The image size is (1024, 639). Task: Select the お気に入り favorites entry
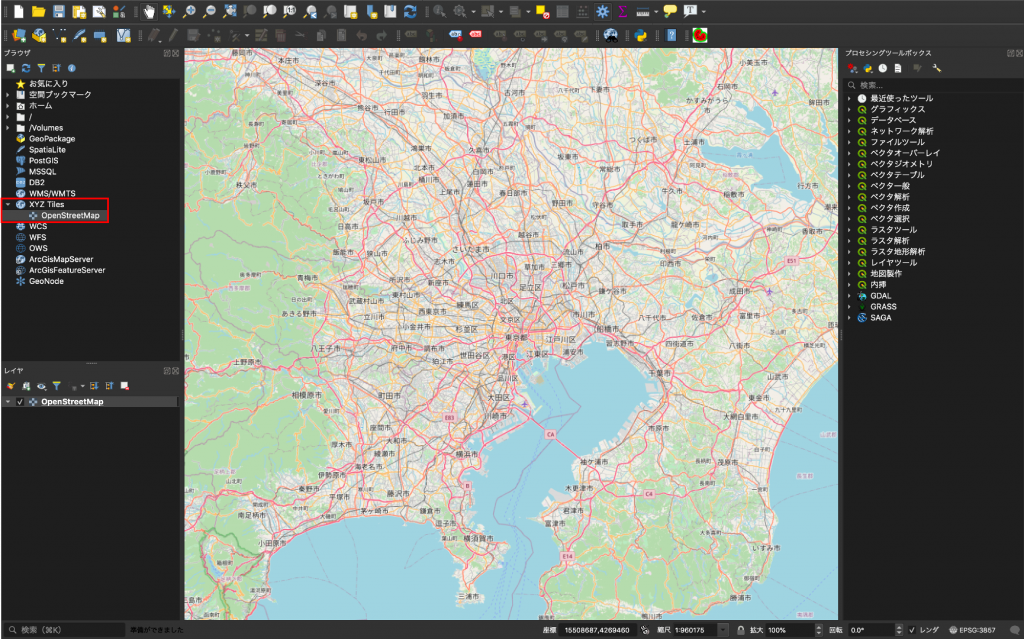click(48, 84)
